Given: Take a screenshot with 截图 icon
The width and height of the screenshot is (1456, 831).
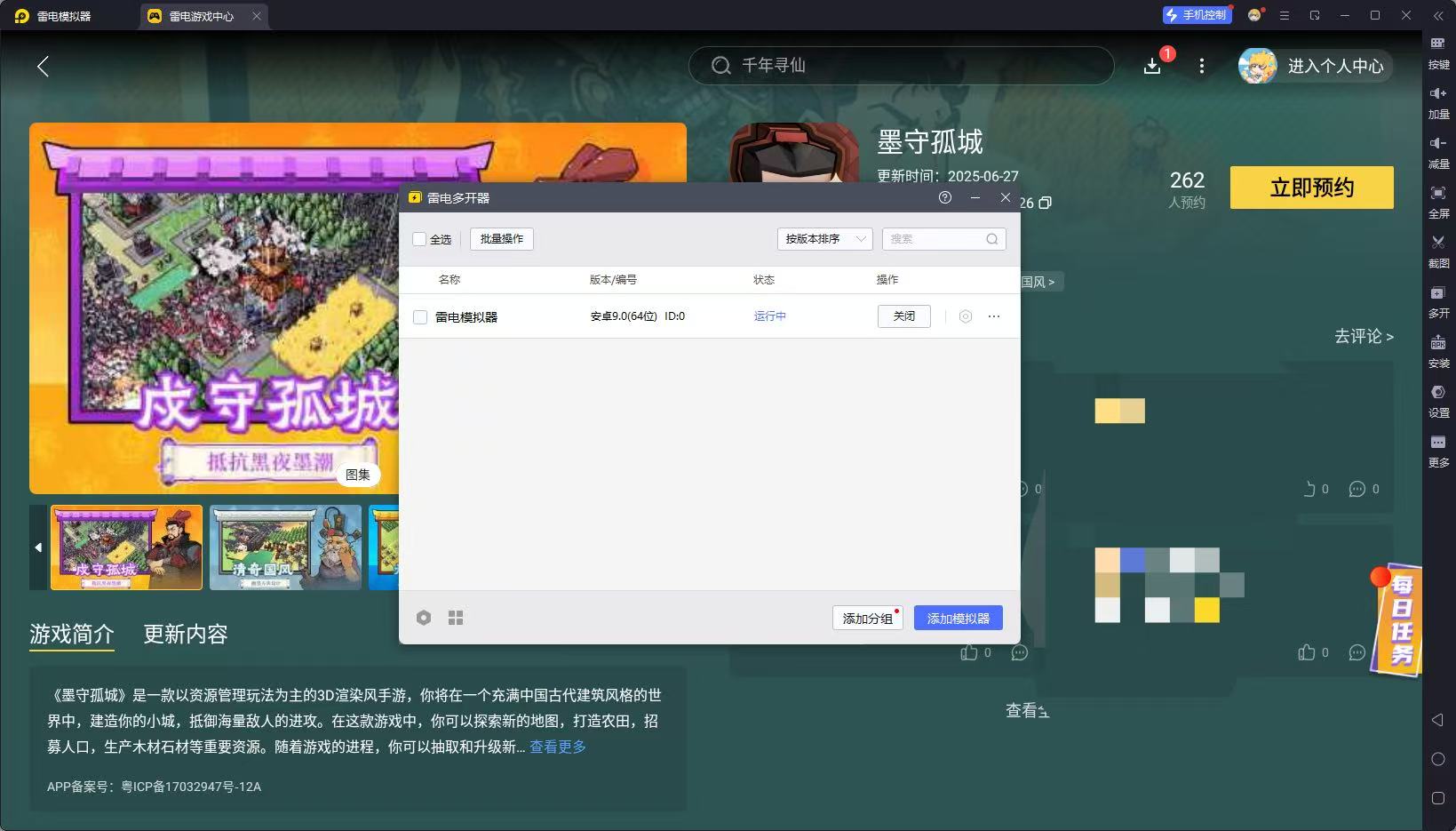Looking at the screenshot, I should [x=1438, y=244].
